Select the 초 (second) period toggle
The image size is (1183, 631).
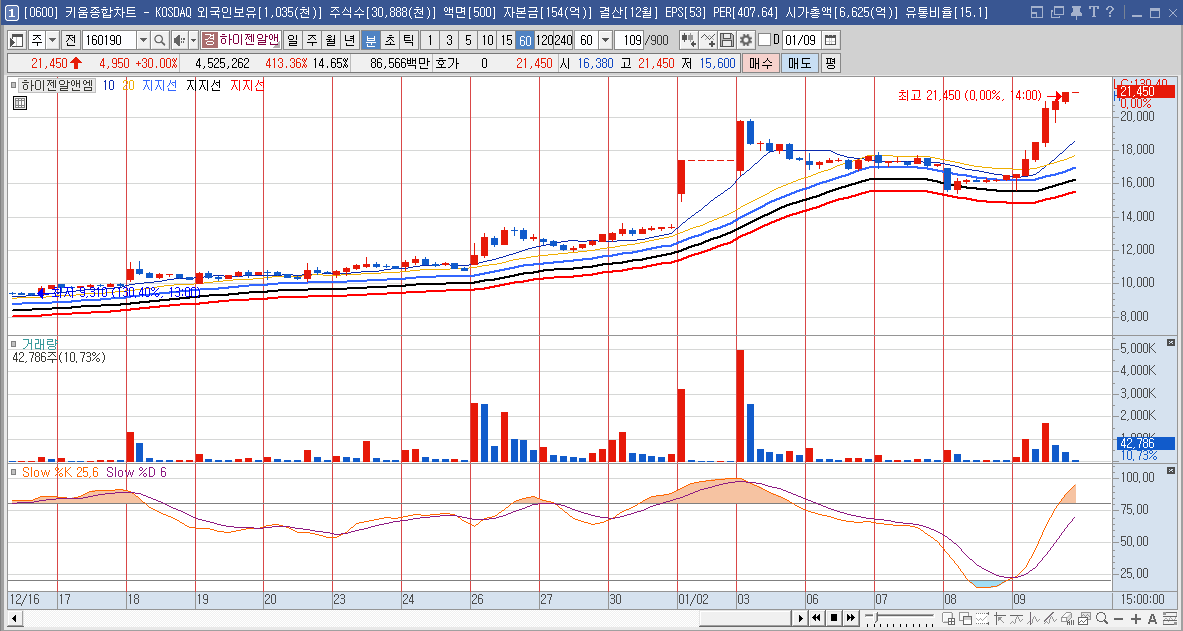click(x=389, y=40)
